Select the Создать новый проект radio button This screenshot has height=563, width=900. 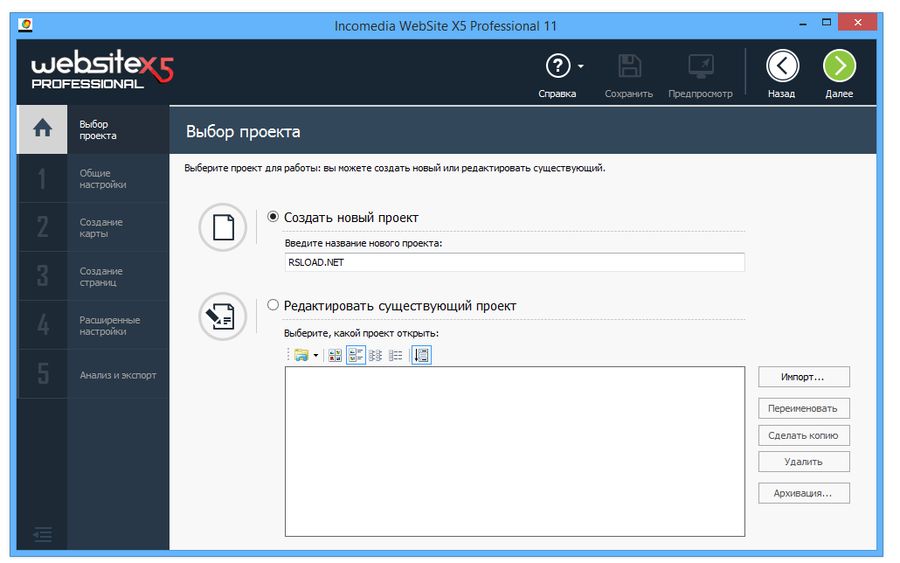(273, 217)
